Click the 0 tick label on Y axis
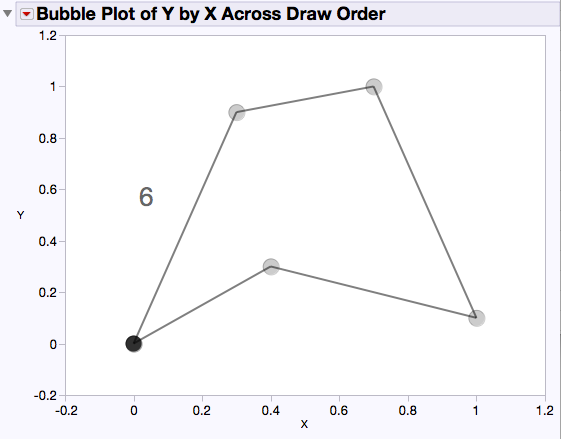The width and height of the screenshot is (561, 439). pos(53,344)
